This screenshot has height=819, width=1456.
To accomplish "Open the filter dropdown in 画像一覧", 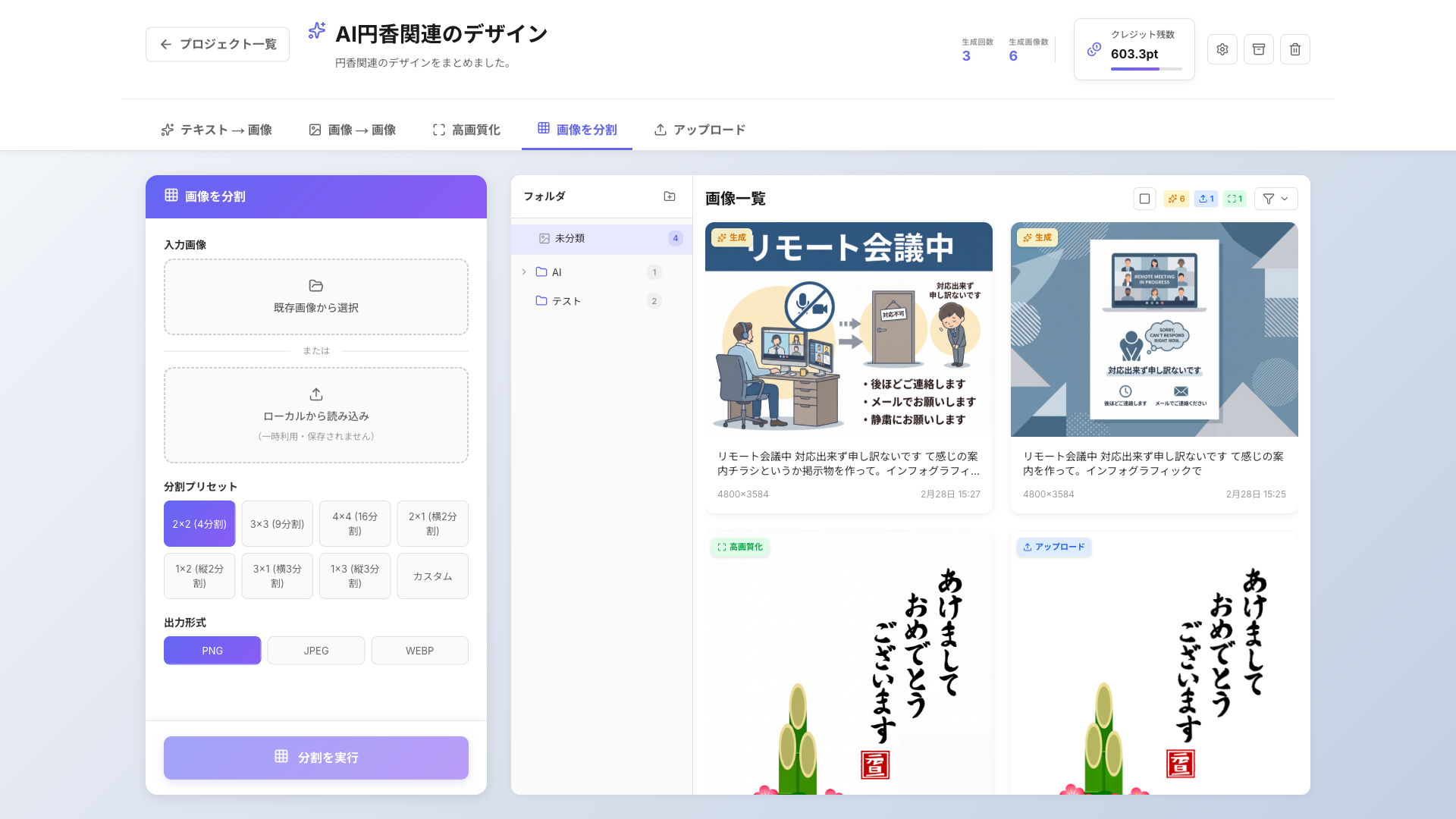I will (x=1276, y=199).
